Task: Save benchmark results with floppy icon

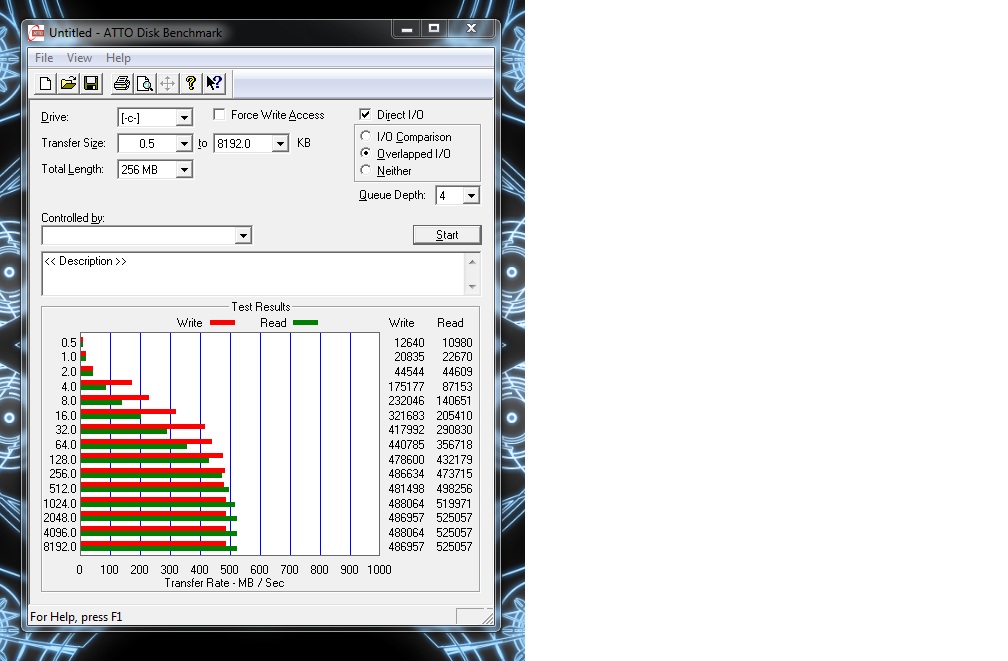Action: [x=91, y=84]
